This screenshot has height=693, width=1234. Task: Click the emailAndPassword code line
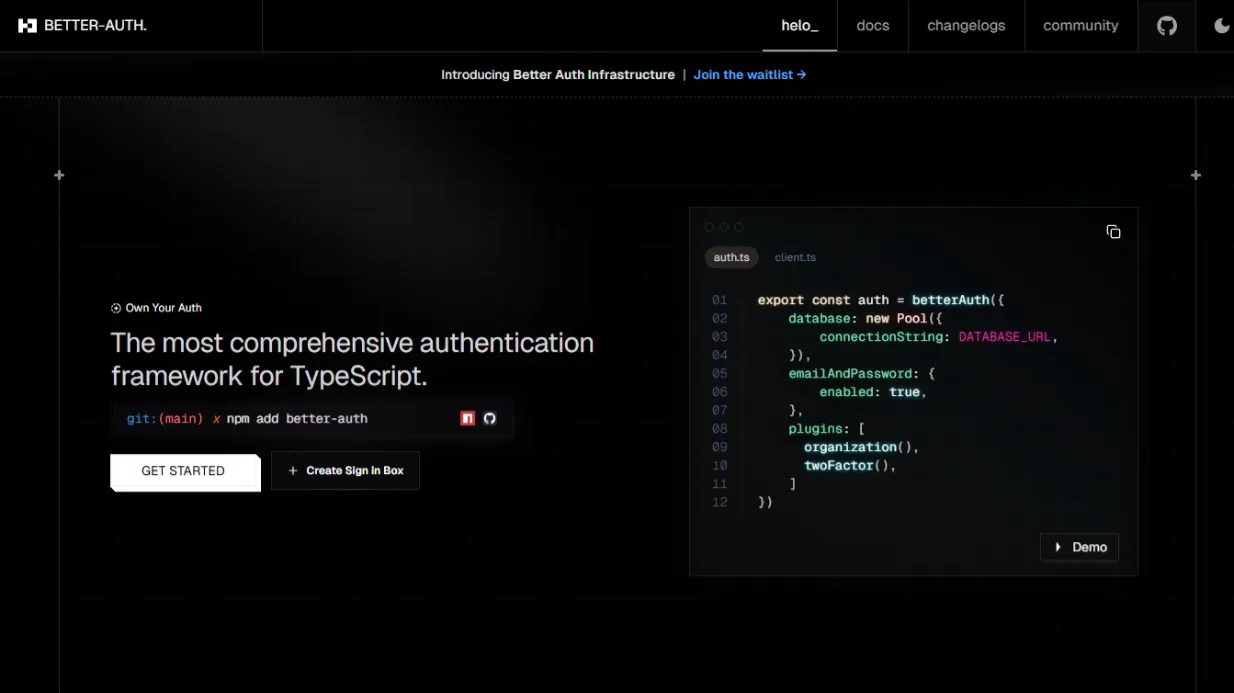pos(861,374)
